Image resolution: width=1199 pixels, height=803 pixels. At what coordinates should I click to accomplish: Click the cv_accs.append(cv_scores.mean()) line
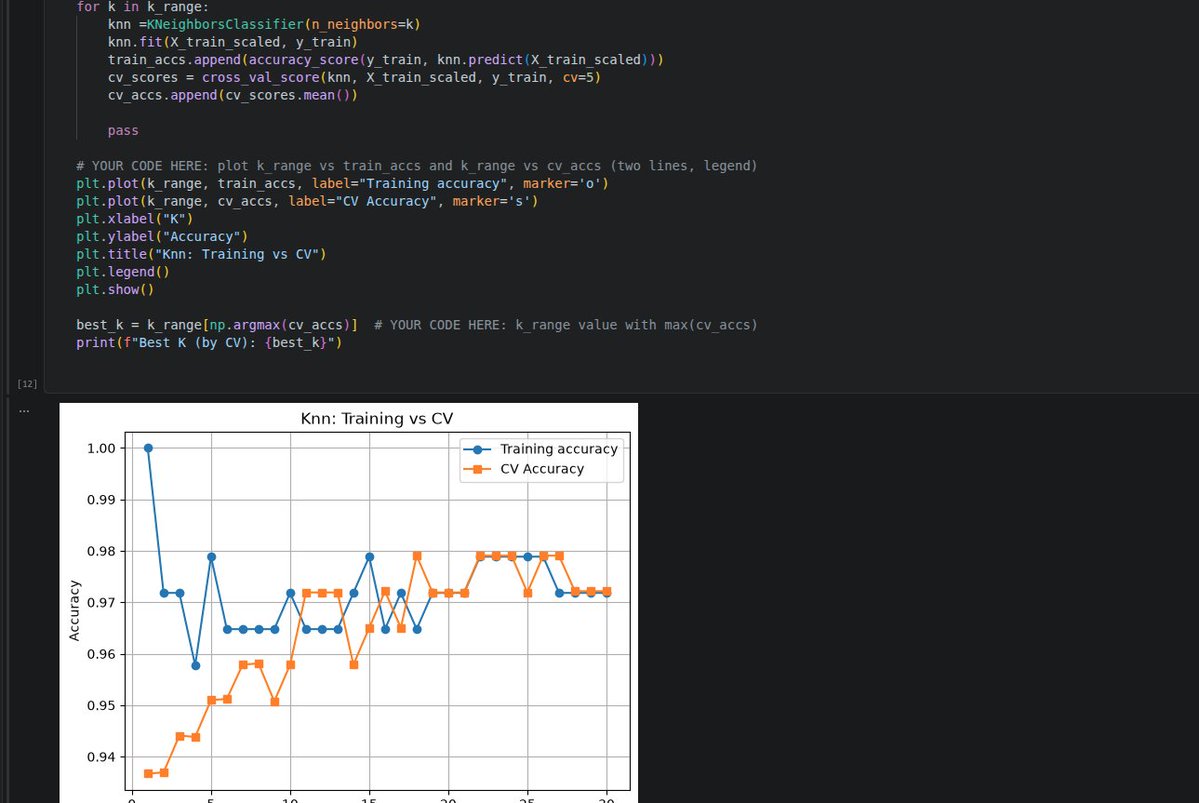[x=232, y=95]
